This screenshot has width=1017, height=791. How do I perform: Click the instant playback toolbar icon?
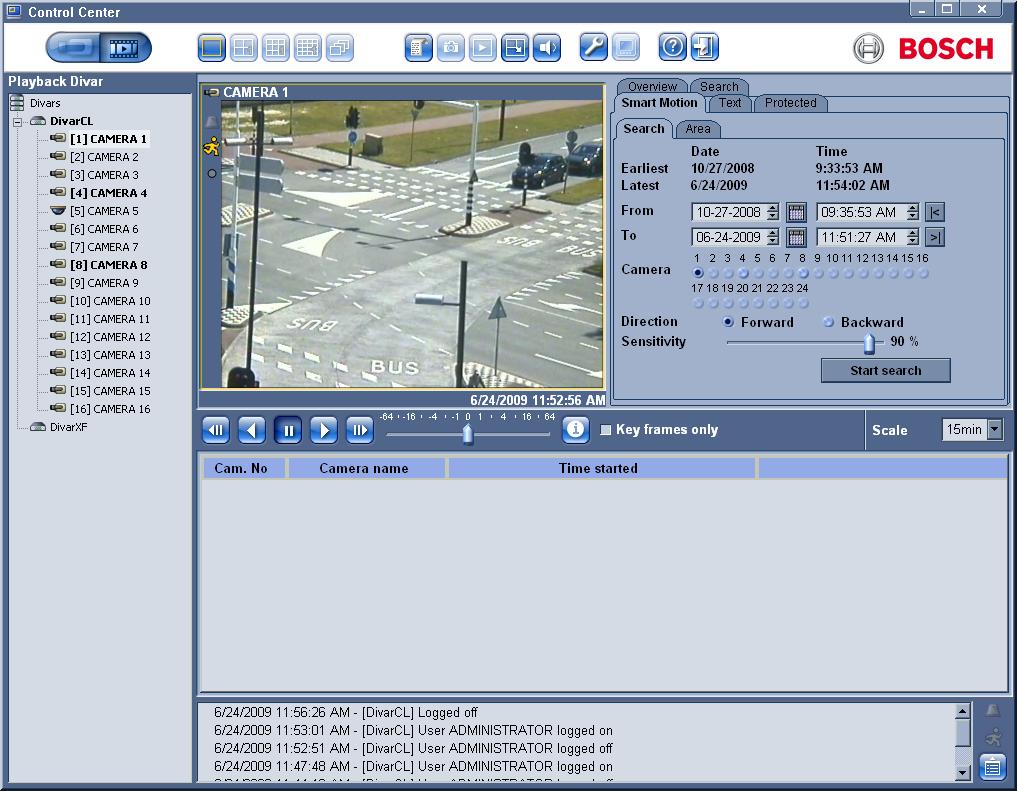pos(483,47)
